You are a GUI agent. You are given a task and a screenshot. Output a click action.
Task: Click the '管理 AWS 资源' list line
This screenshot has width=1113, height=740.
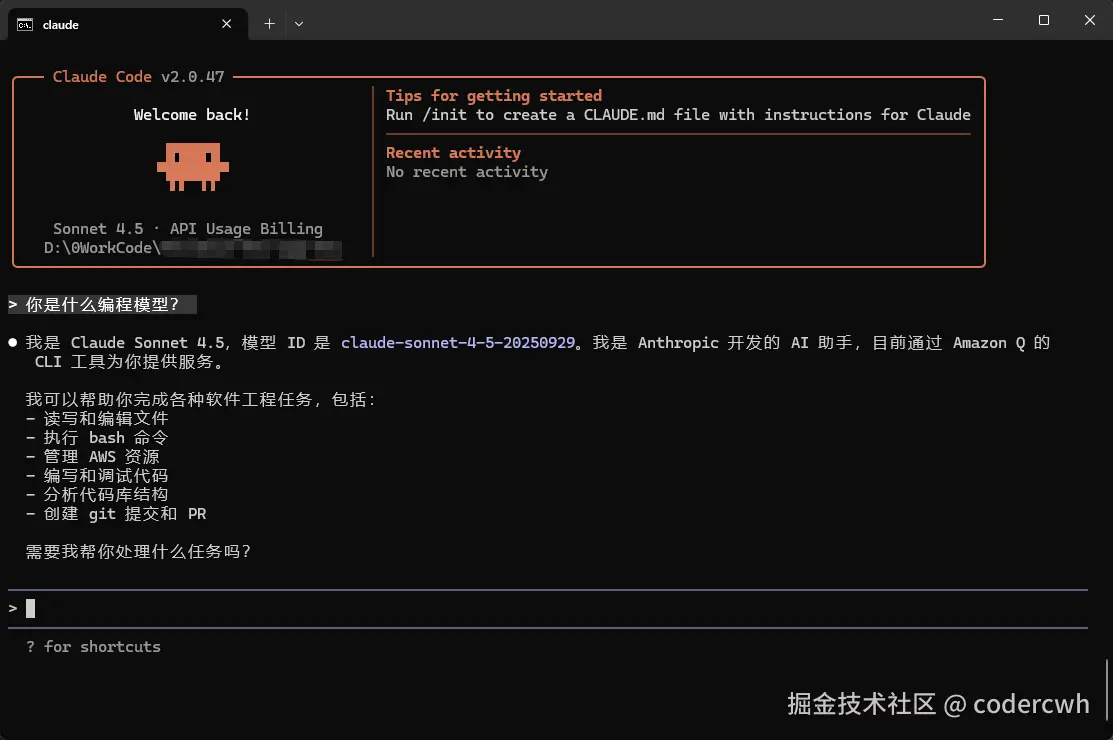(93, 457)
